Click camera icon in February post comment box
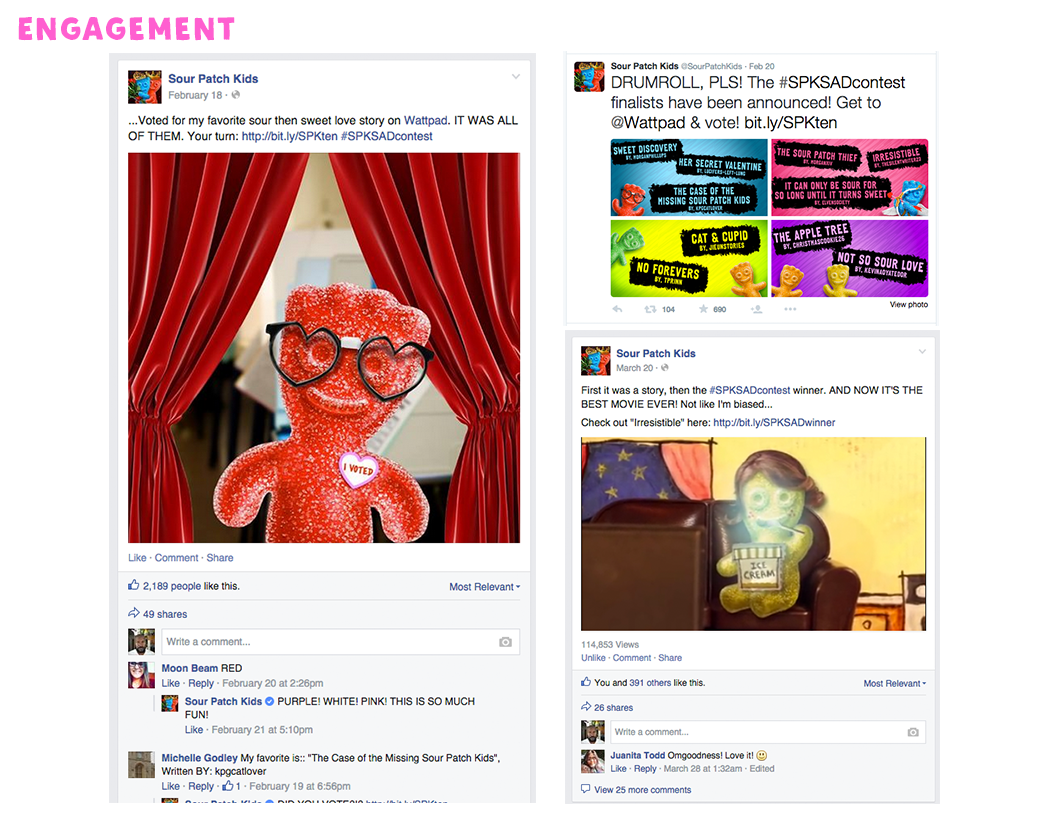This screenshot has height=820, width=1055. (x=505, y=642)
